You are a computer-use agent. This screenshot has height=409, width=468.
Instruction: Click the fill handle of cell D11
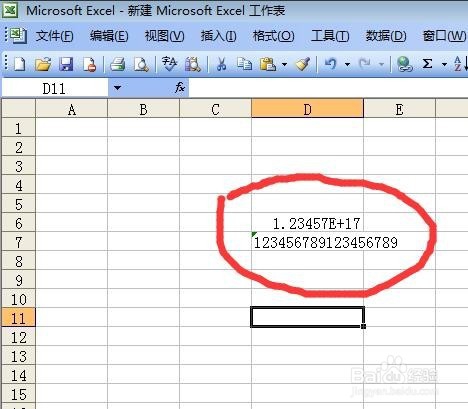(x=363, y=326)
